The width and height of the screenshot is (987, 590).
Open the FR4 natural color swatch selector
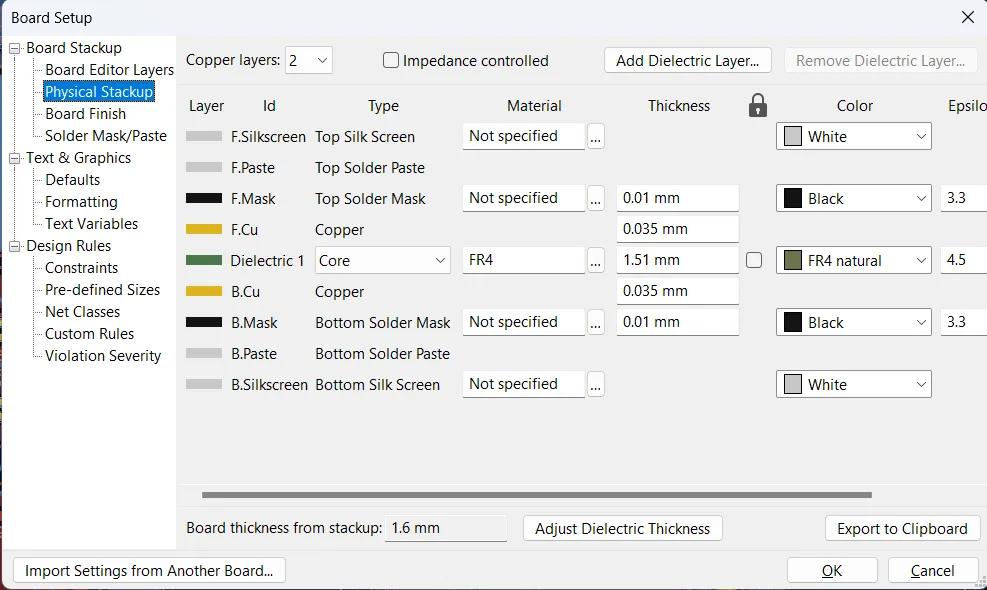click(852, 260)
